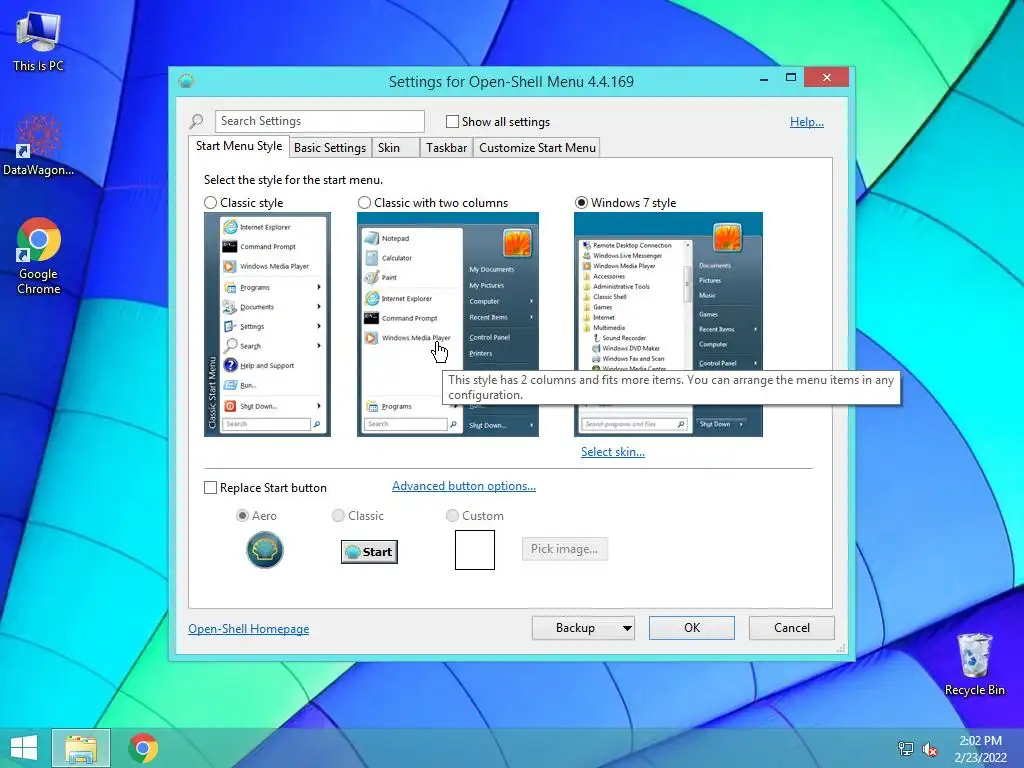Viewport: 1024px width, 768px height.
Task: Open the Taskbar tab
Action: click(446, 148)
